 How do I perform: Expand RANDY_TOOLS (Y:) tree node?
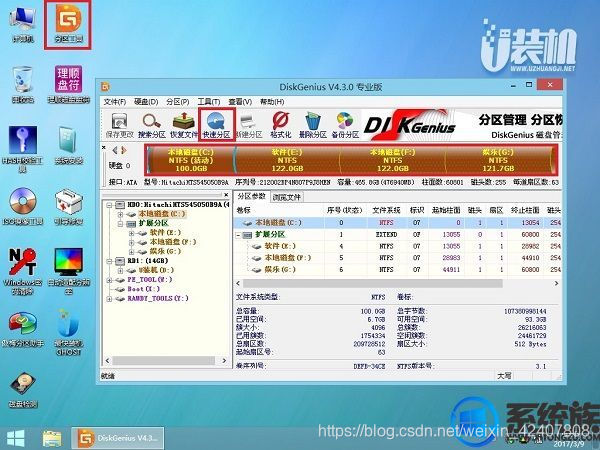point(109,298)
